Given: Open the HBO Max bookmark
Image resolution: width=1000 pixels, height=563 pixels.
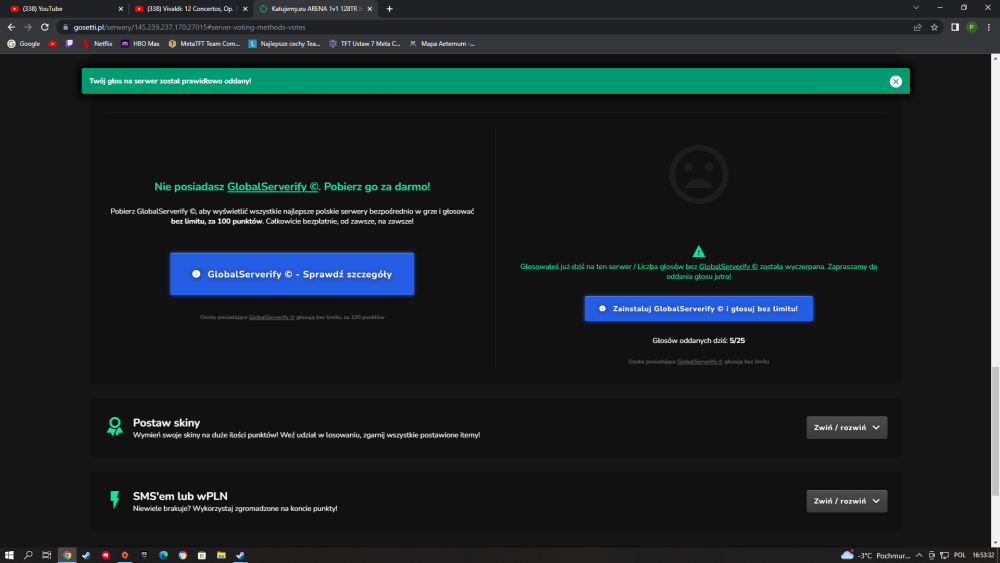Looking at the screenshot, I should [x=140, y=44].
